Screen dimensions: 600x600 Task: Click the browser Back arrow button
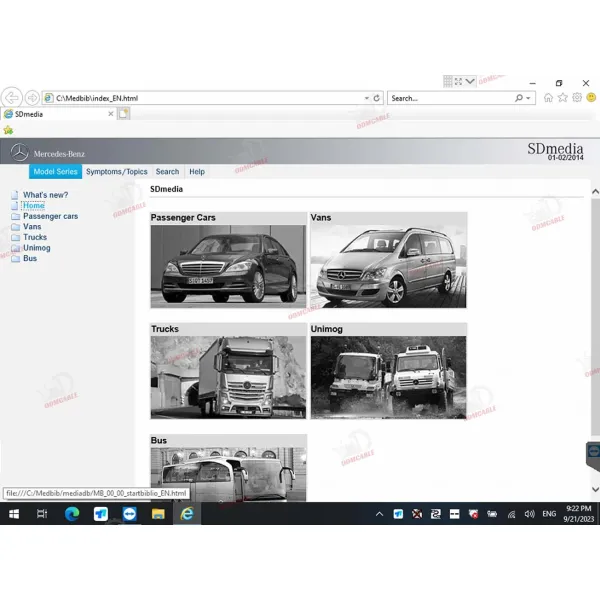point(11,98)
